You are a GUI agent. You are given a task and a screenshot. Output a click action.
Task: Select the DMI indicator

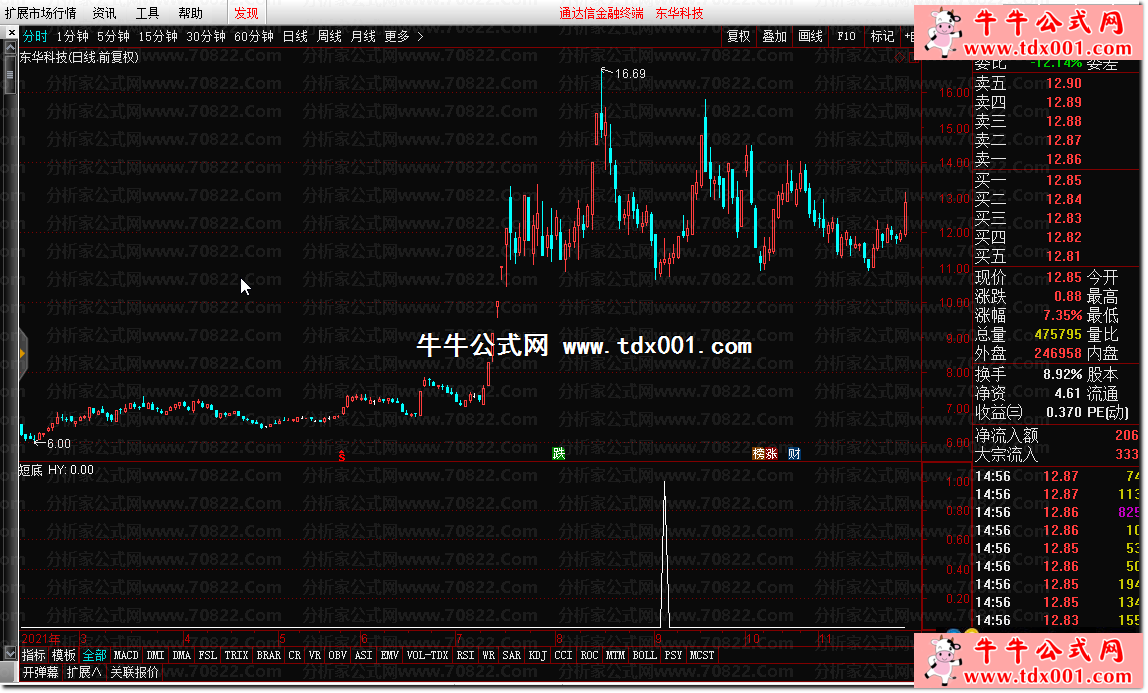click(x=155, y=655)
